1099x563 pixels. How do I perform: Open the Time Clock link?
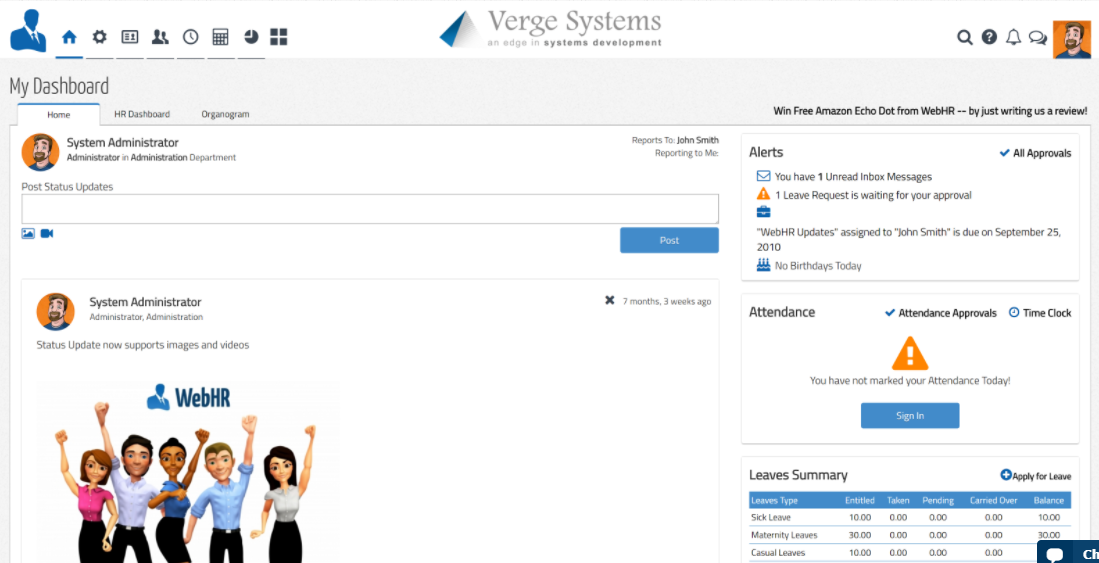[1040, 313]
